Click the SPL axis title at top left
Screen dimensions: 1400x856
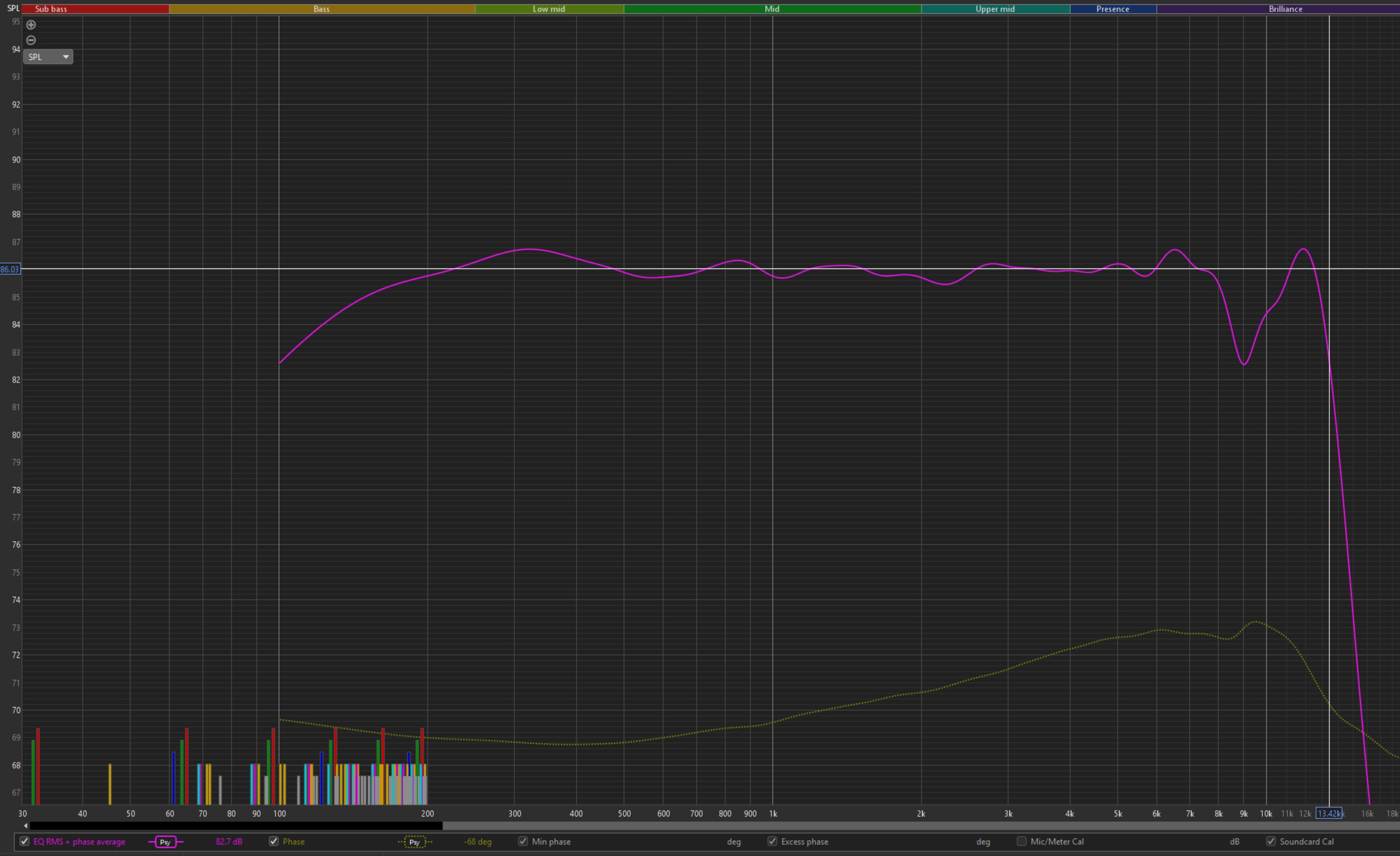[x=13, y=8]
